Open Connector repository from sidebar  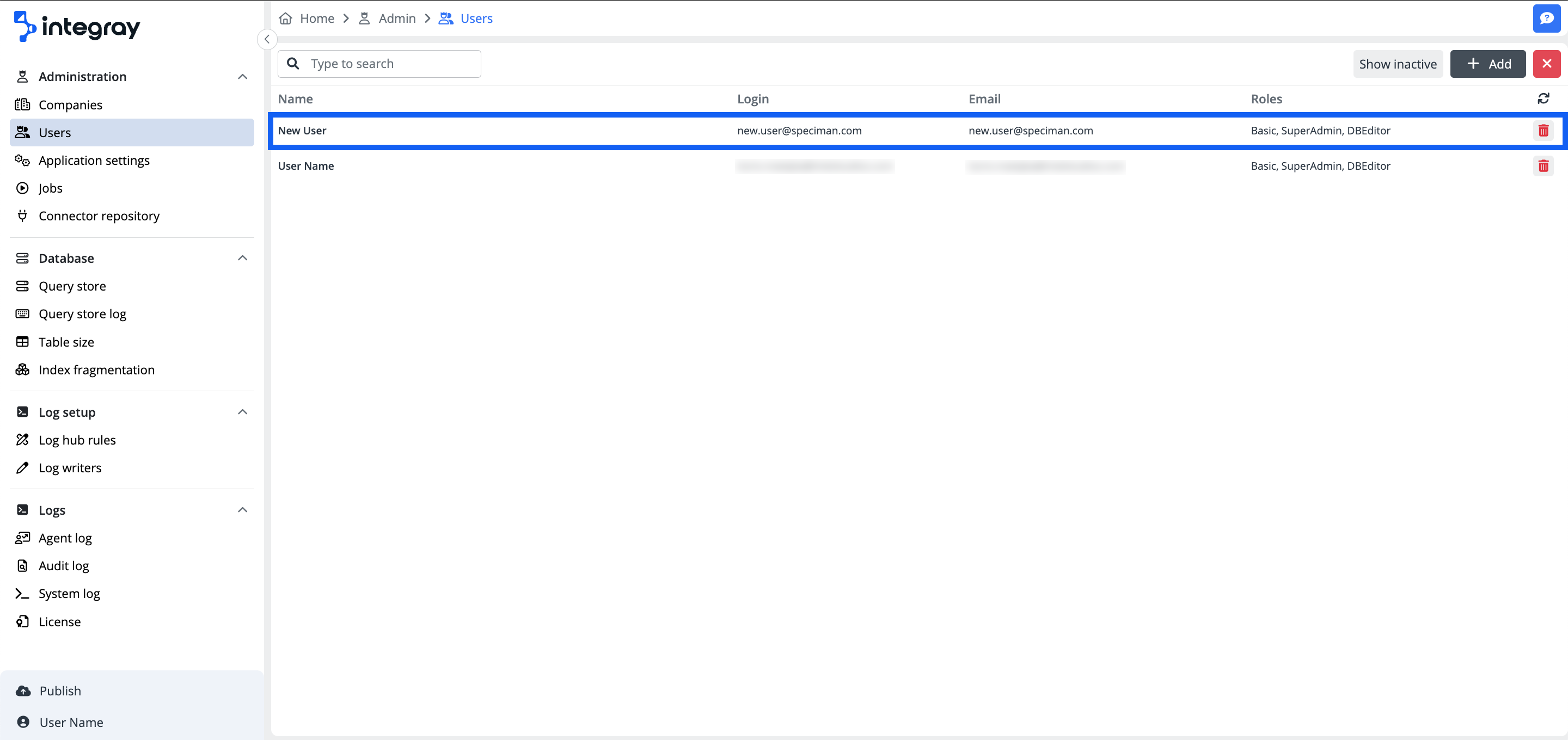(99, 216)
